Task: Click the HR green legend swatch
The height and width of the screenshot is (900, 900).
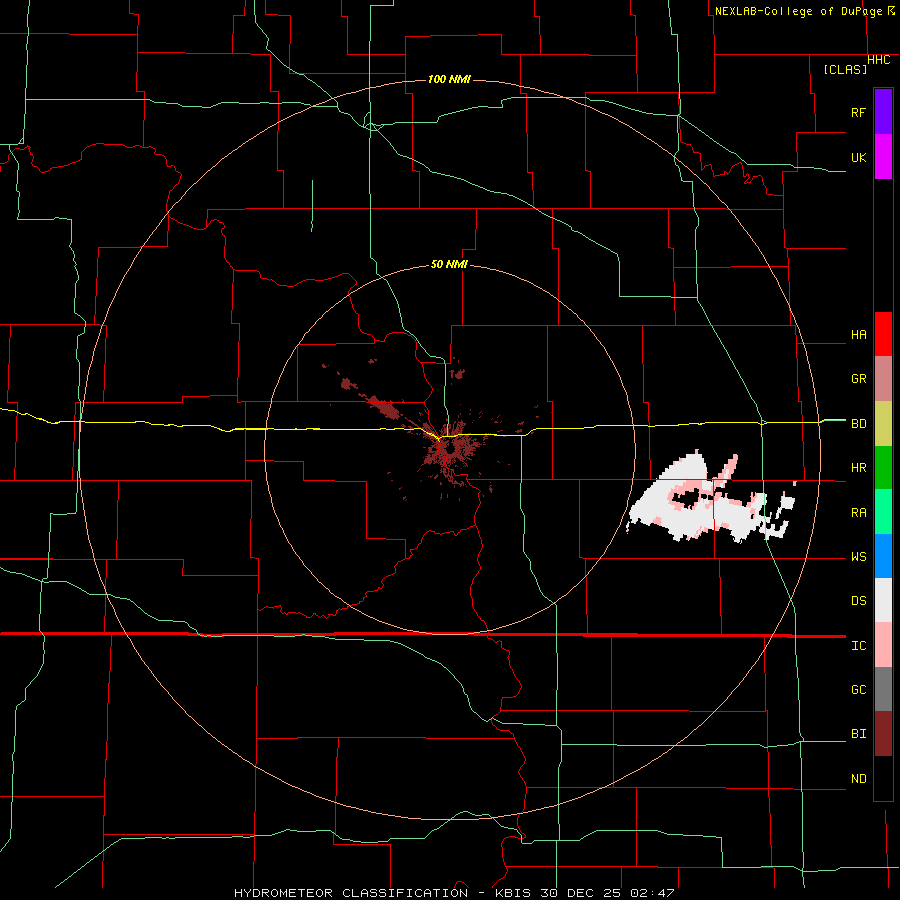Action: 883,468
